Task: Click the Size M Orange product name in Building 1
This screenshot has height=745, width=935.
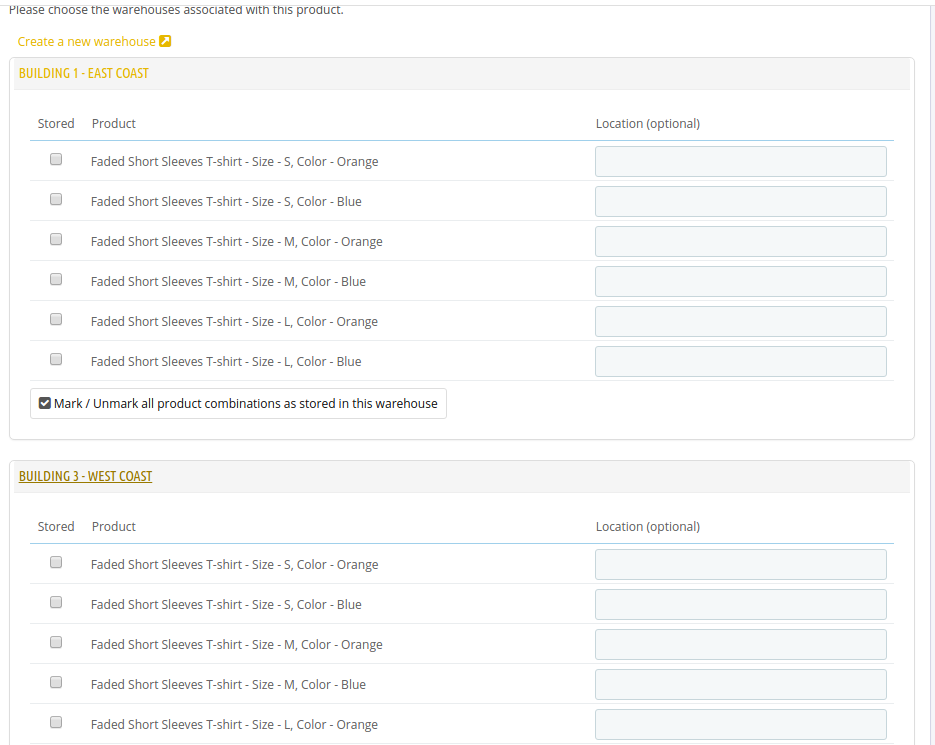Action: (x=237, y=242)
